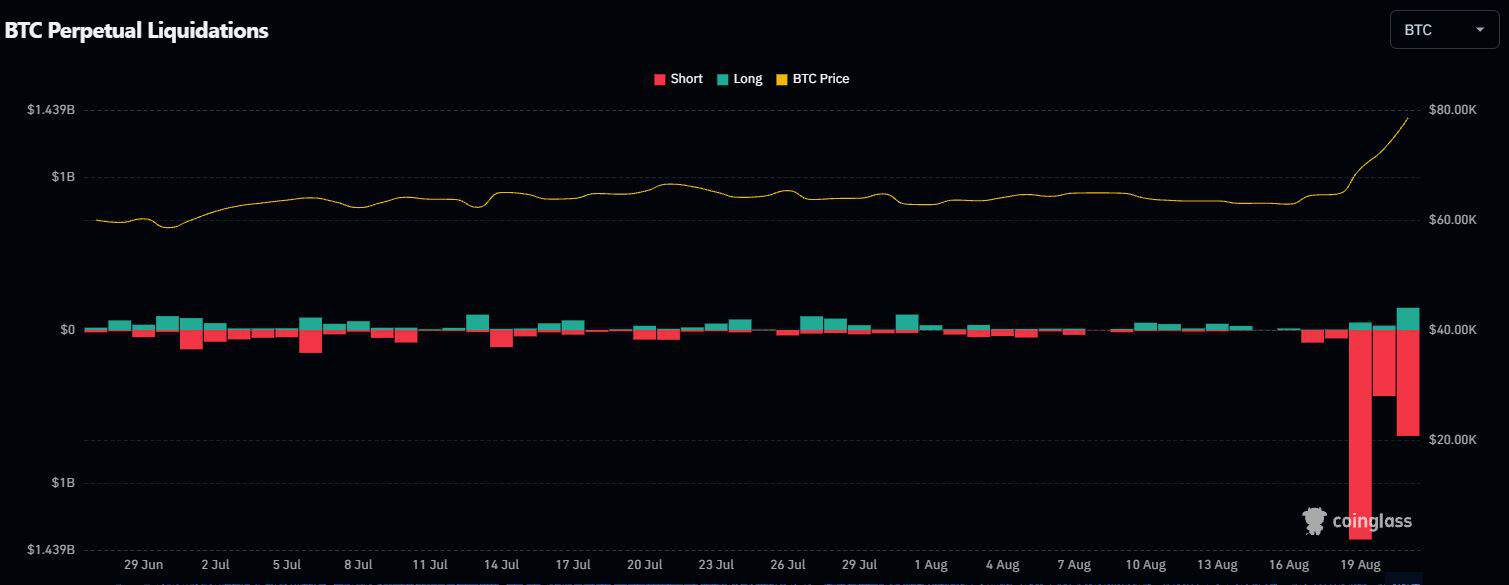The width and height of the screenshot is (1509, 585).
Task: Toggle the BTC Price series in legend
Action: 813,79
